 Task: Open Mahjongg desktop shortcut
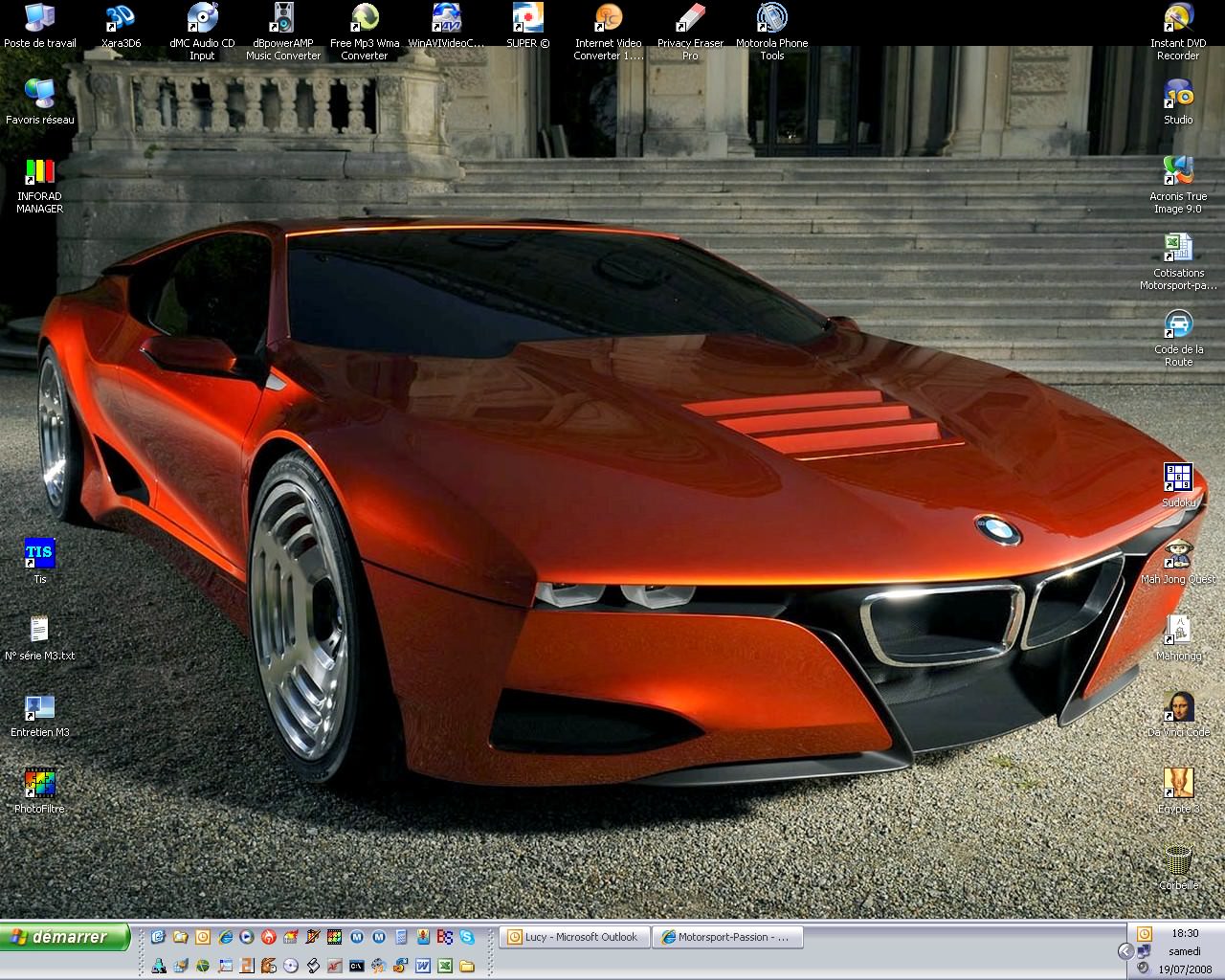tap(1178, 638)
